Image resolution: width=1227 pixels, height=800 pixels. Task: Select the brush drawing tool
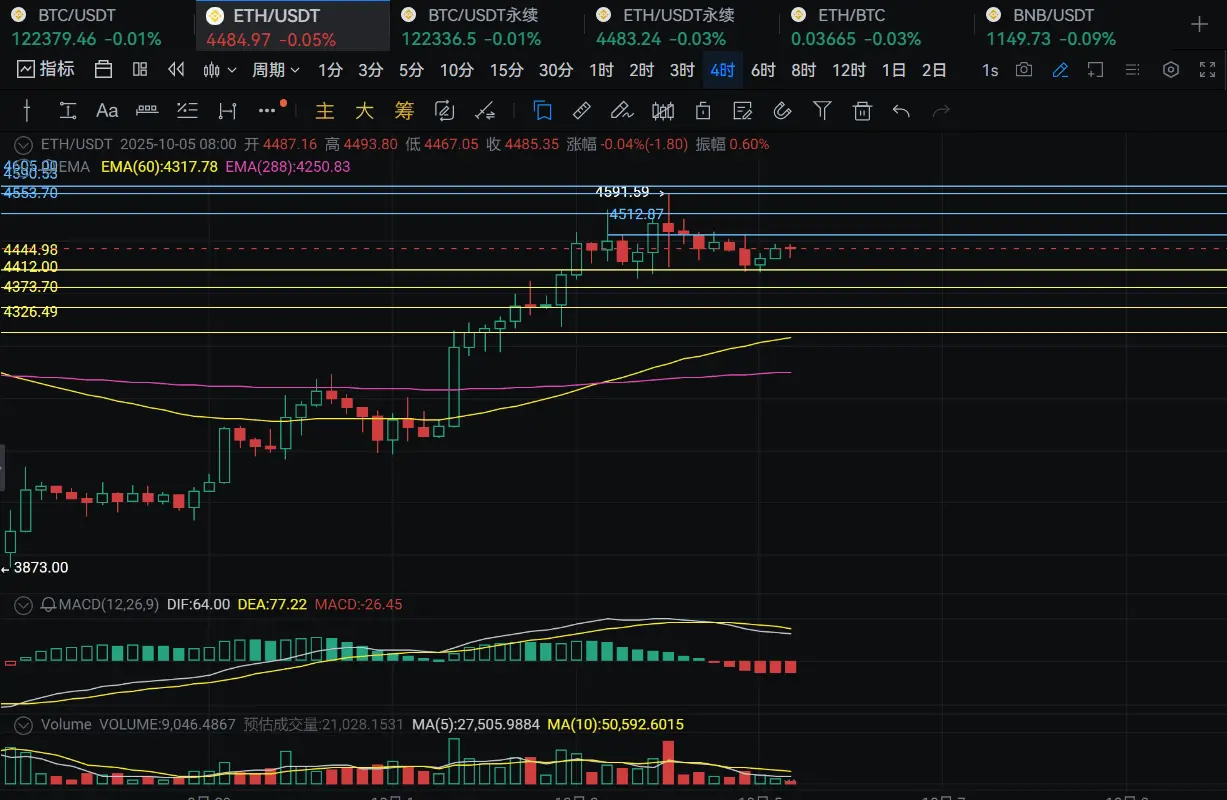[621, 110]
